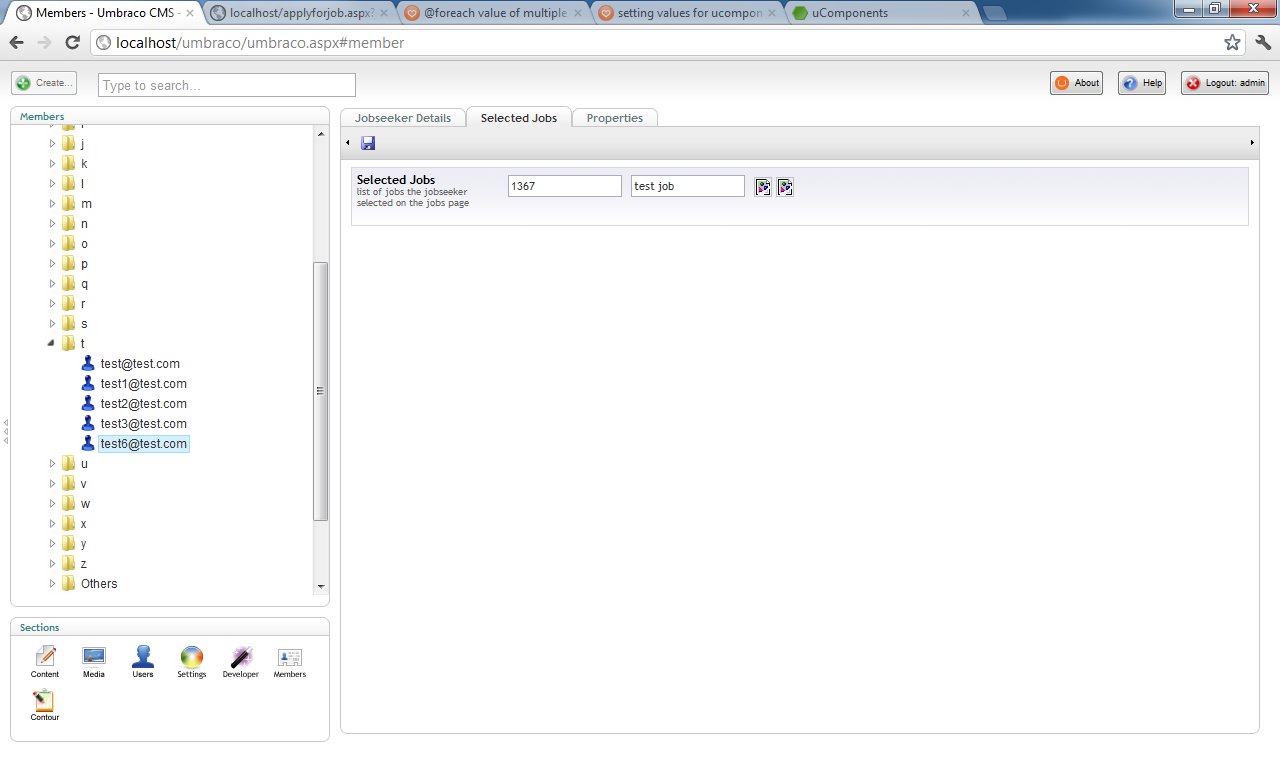The width and height of the screenshot is (1280, 760).
Task: Click the Type to search field
Action: pos(227,85)
